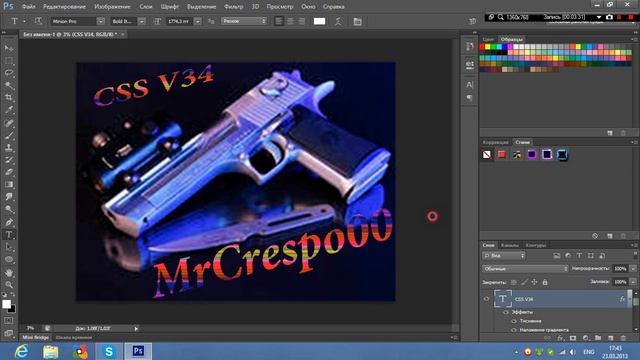Screen dimensions: 640x360
Task: Toggle Quick Mask mode
Action: [9, 321]
